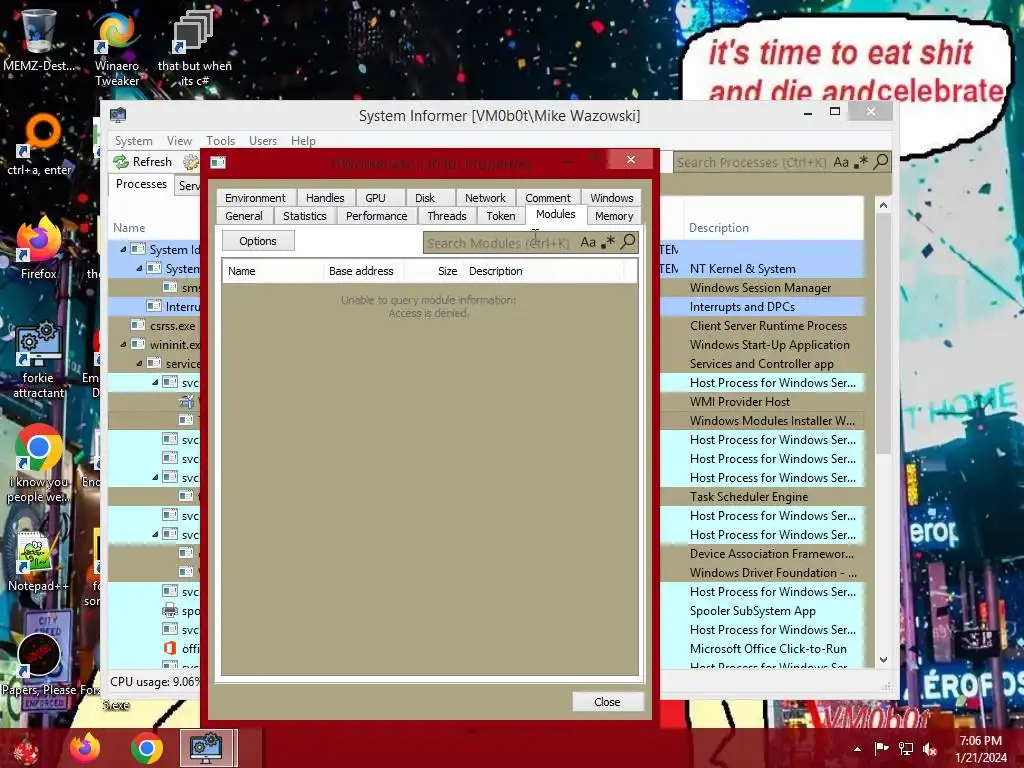Open the 'ctrl+a, enter' desktop shortcut
1024x768 pixels.
[x=39, y=145]
